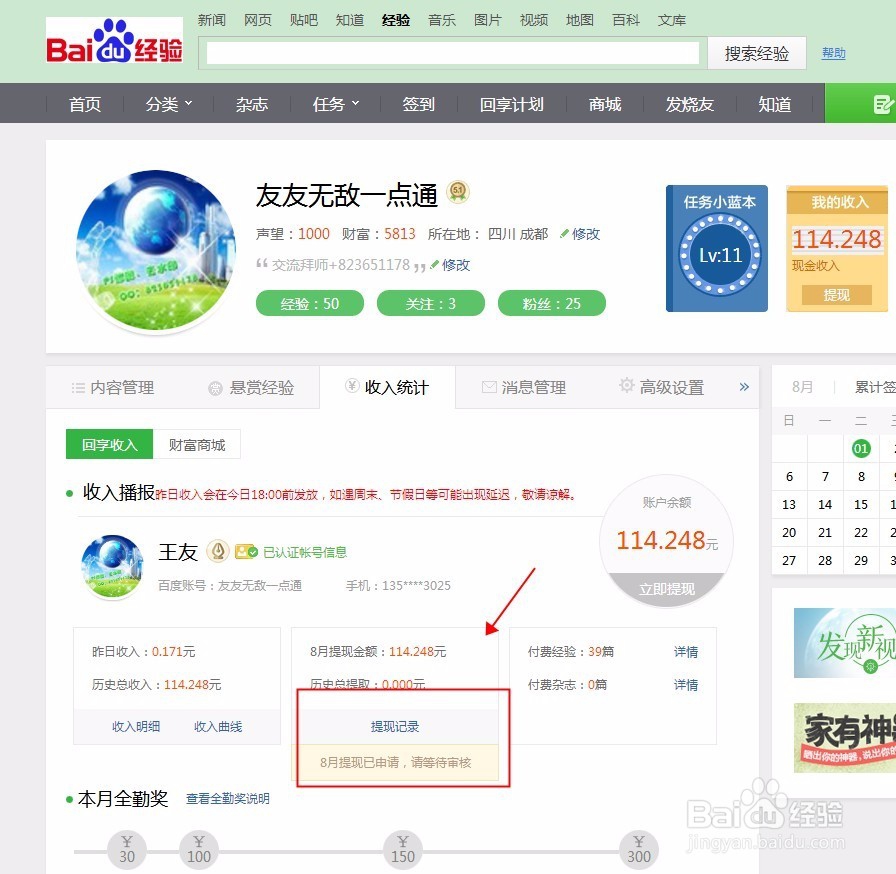896x874 pixels.
Task: Click the green verified ID card badge icon
Action: [x=246, y=550]
